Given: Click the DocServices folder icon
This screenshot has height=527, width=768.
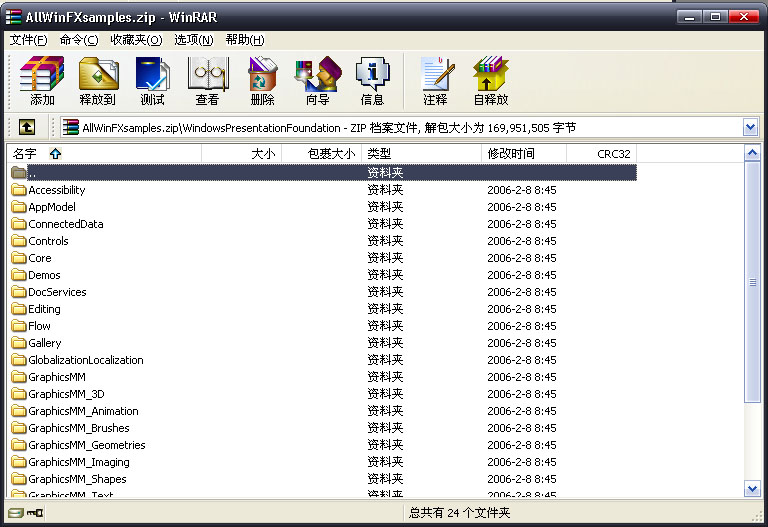Looking at the screenshot, I should click(19, 292).
